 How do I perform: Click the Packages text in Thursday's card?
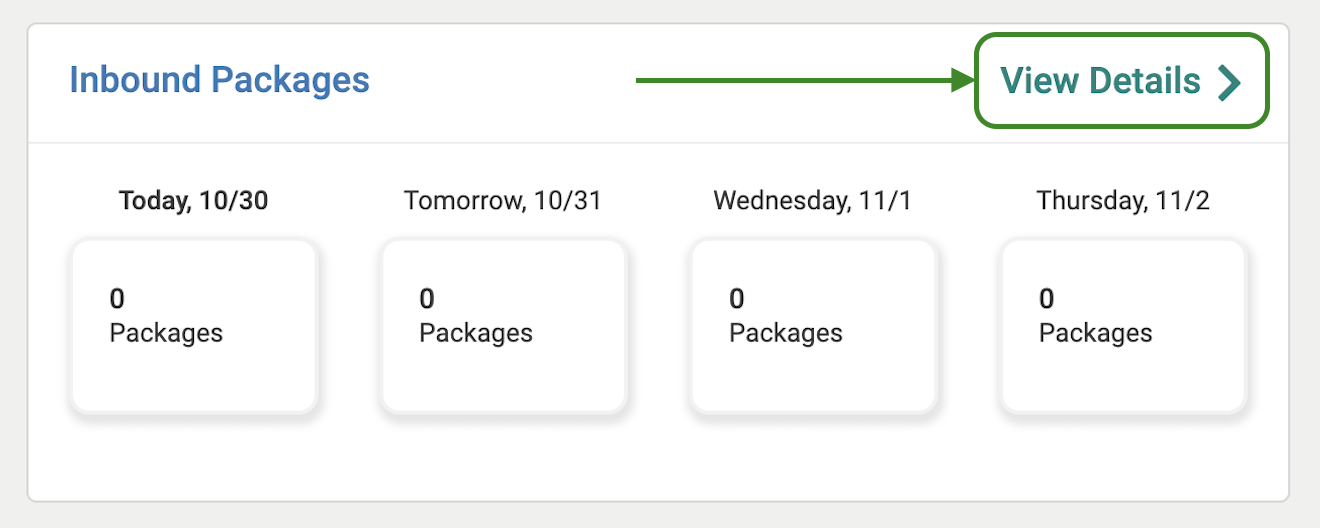[1096, 333]
